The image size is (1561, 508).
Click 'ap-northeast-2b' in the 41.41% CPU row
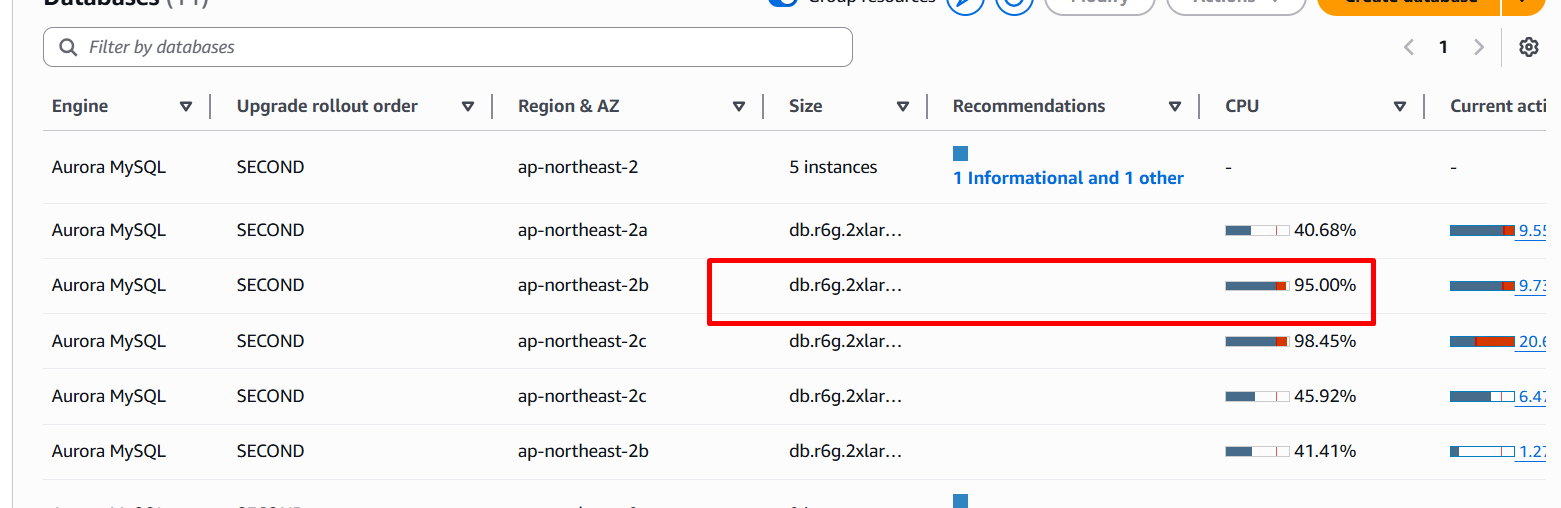tap(583, 451)
